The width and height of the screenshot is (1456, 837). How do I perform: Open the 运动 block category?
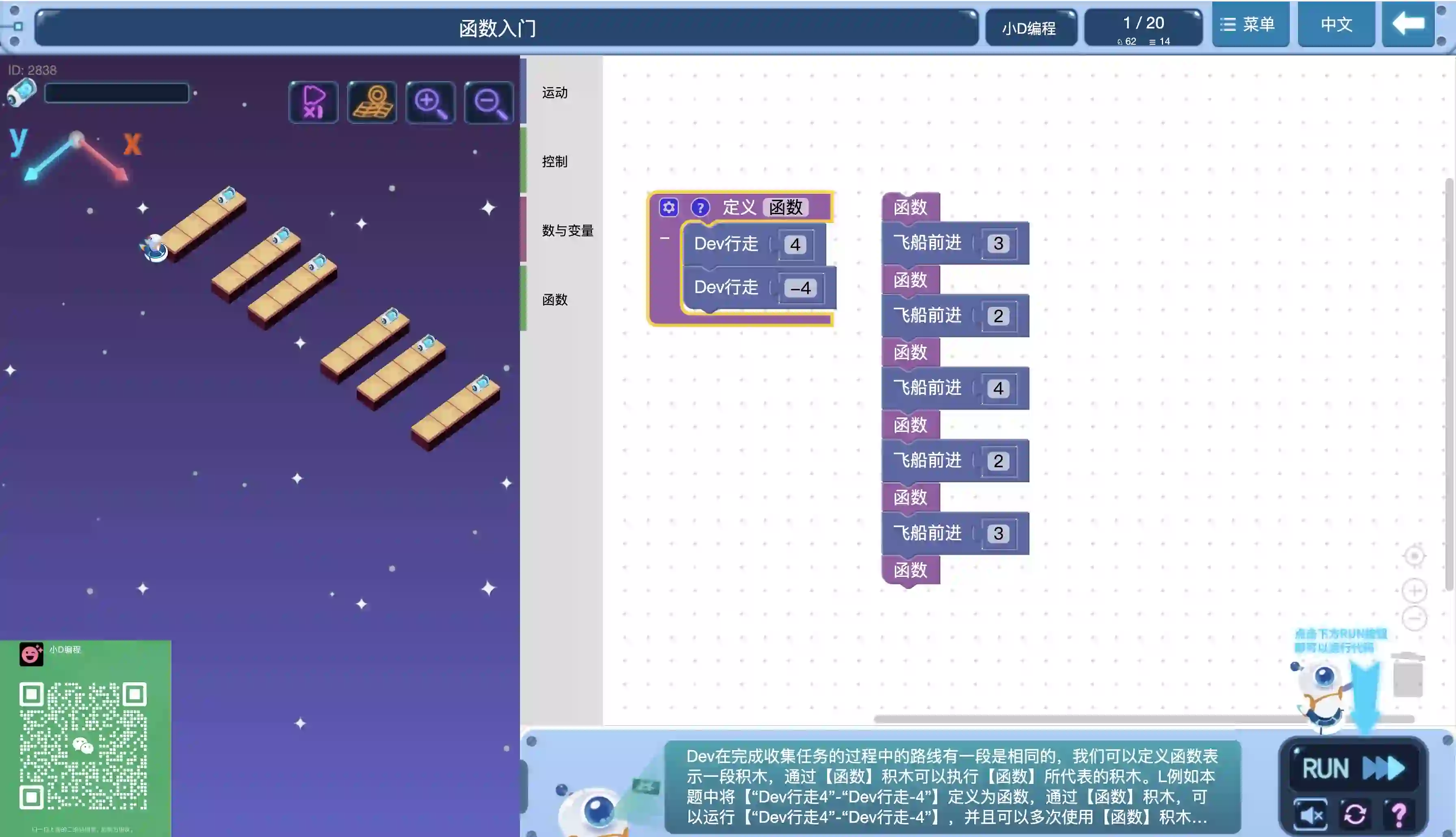tap(555, 93)
